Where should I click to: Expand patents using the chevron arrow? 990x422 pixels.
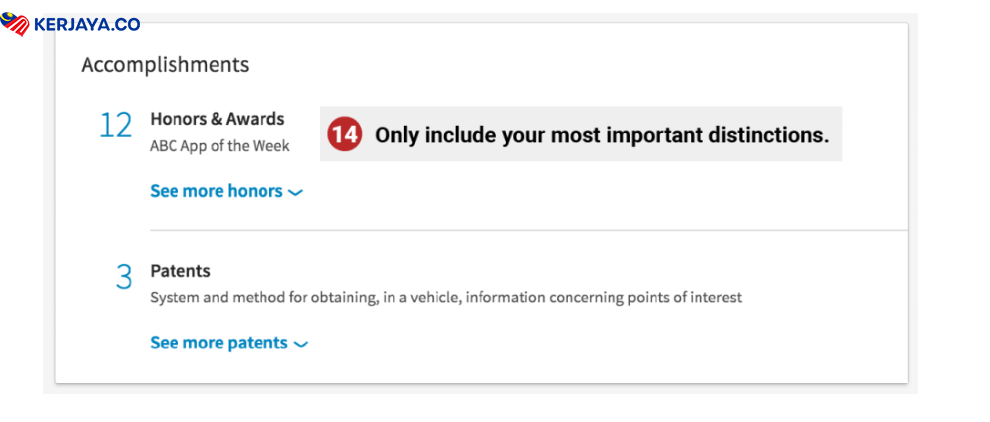tap(300, 344)
